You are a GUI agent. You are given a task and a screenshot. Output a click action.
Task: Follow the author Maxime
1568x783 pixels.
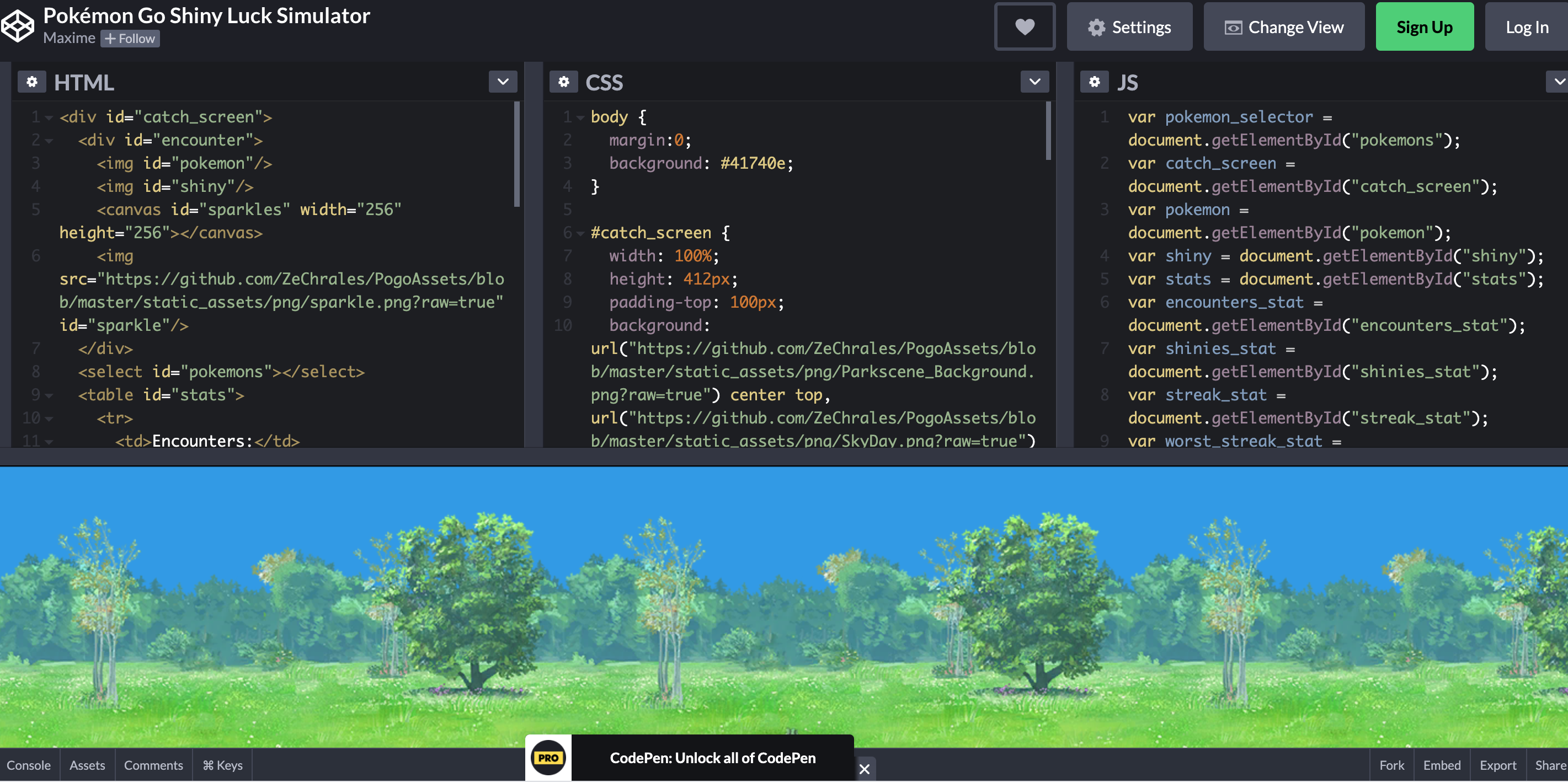[x=130, y=39]
